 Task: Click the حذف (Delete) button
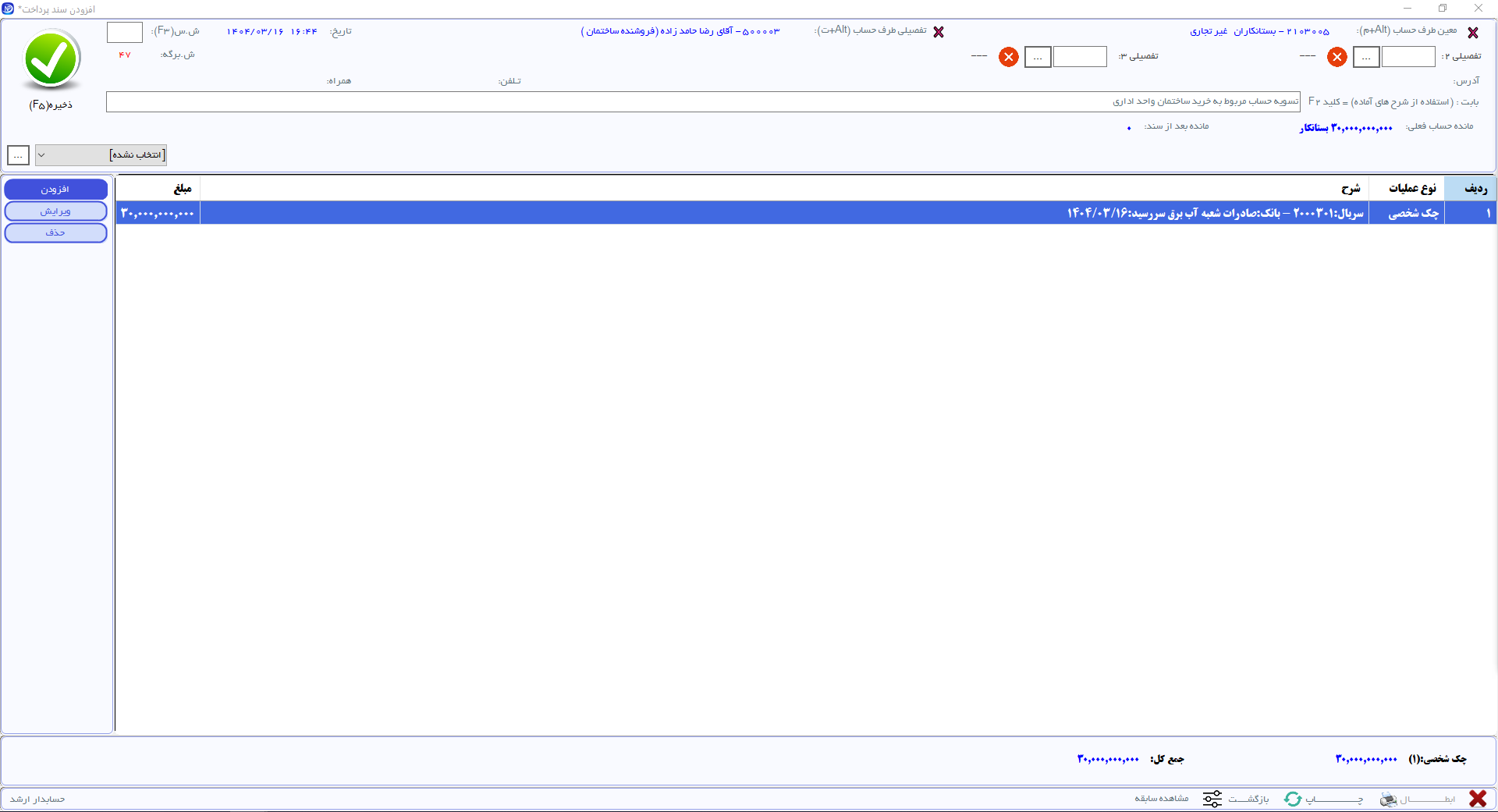point(55,232)
